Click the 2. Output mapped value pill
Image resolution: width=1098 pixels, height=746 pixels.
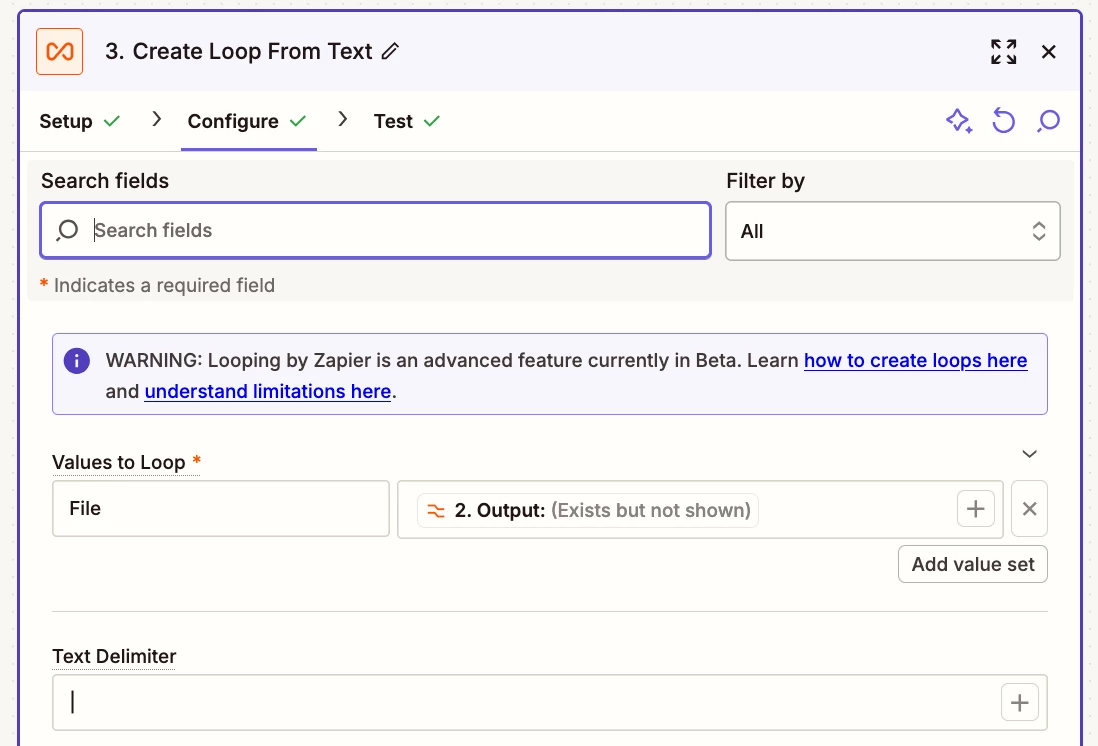(x=588, y=510)
